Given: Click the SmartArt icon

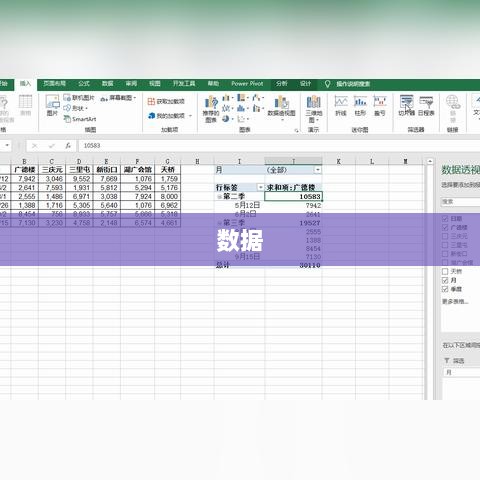Looking at the screenshot, I should coord(67,119).
